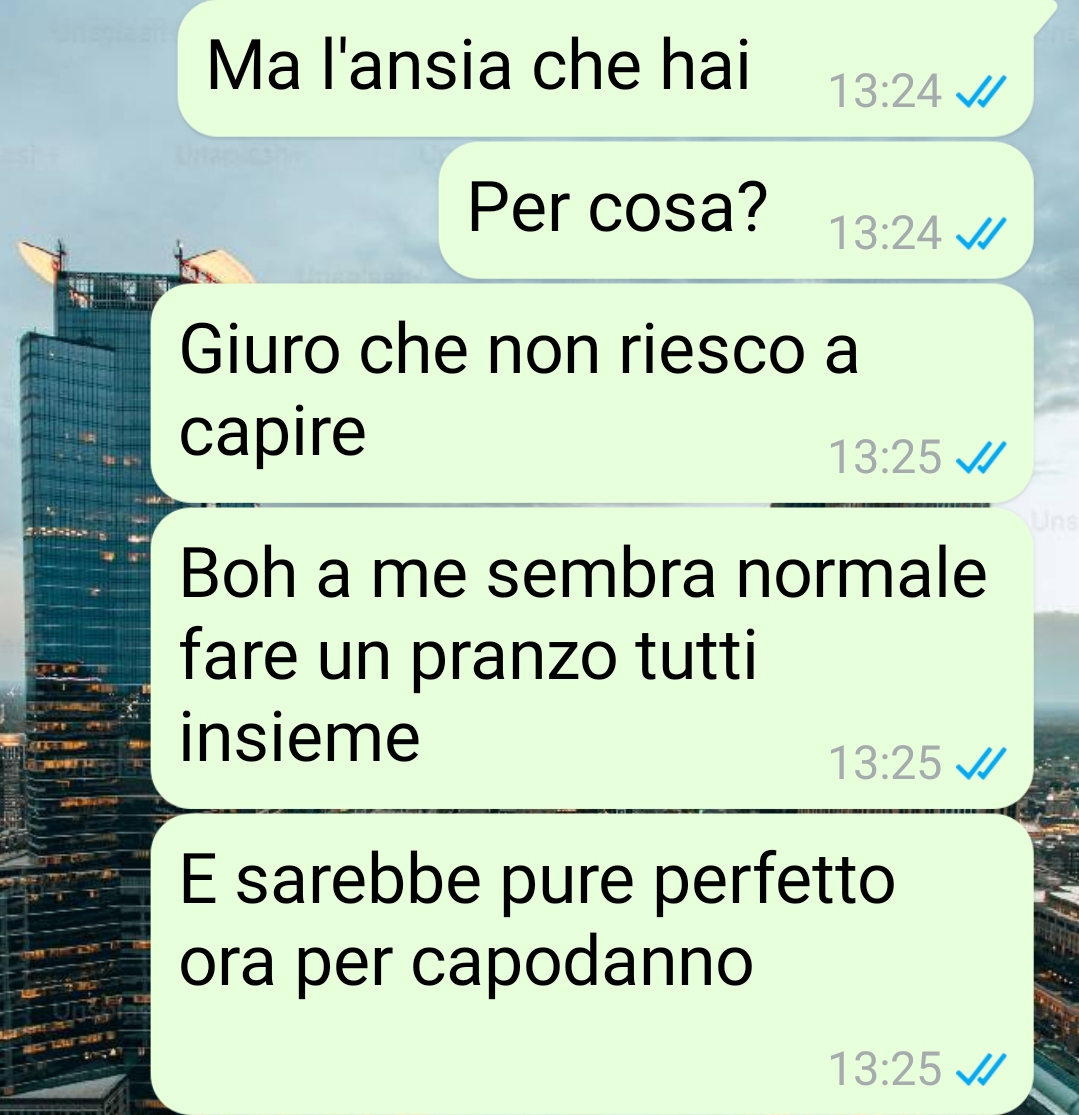Tap read receipt ticks on "Giuro che non riesco" message
Image resolution: width=1079 pixels, height=1115 pixels.
[981, 457]
